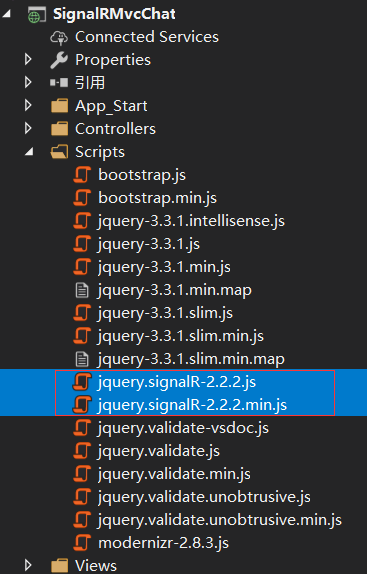This screenshot has height=574, width=367.
Task: Select file jquery-3.3.1.slim.min.js
Action: (x=180, y=336)
